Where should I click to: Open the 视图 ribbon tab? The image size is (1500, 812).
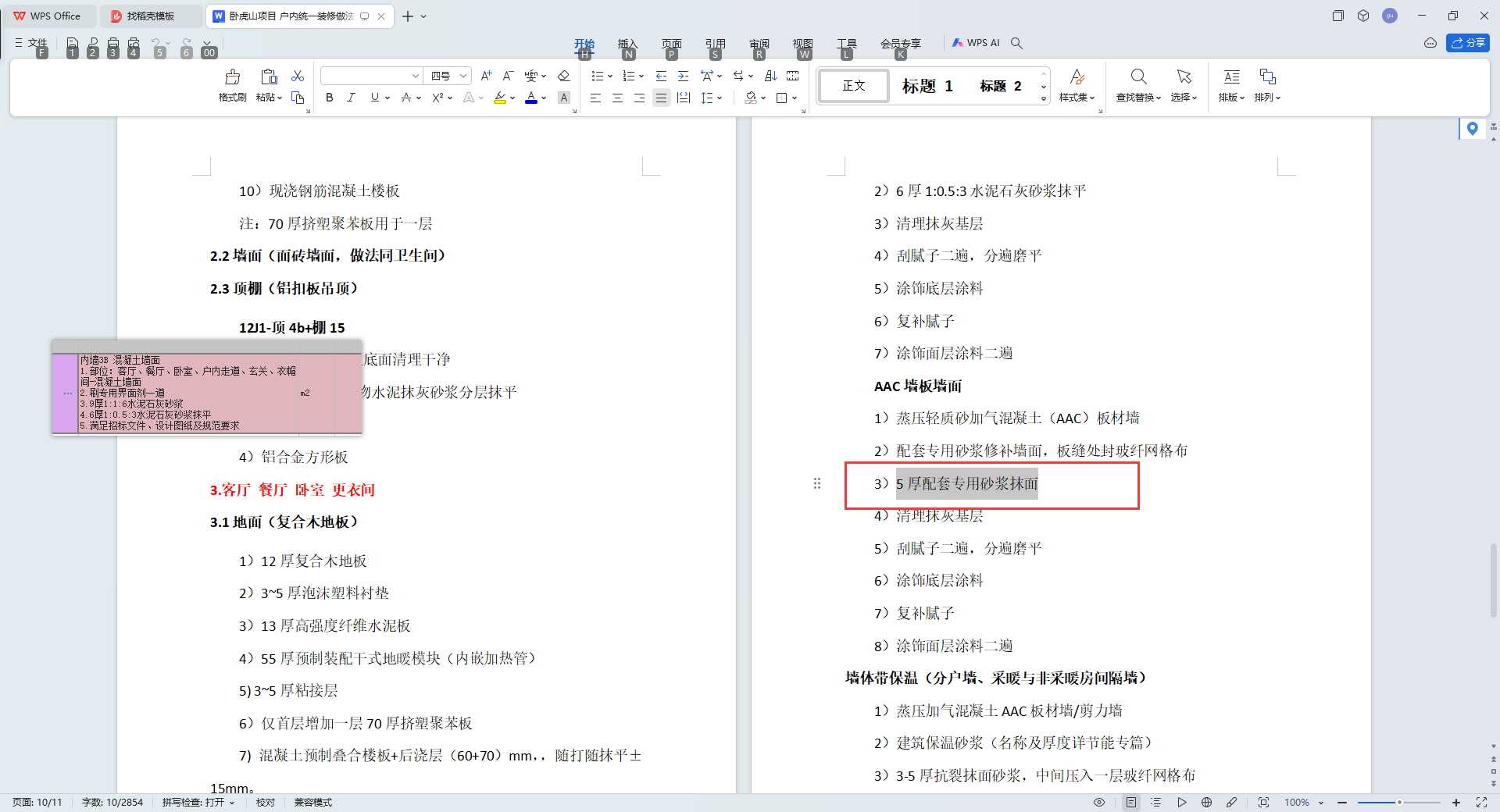point(803,44)
